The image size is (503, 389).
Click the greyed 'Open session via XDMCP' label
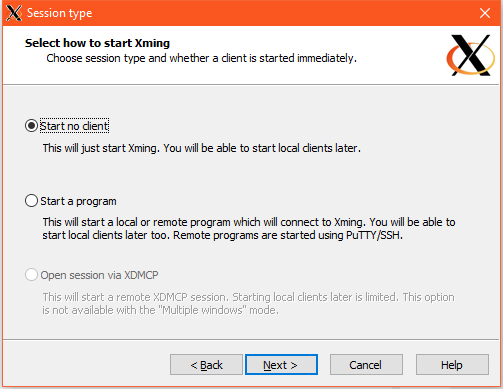99,275
